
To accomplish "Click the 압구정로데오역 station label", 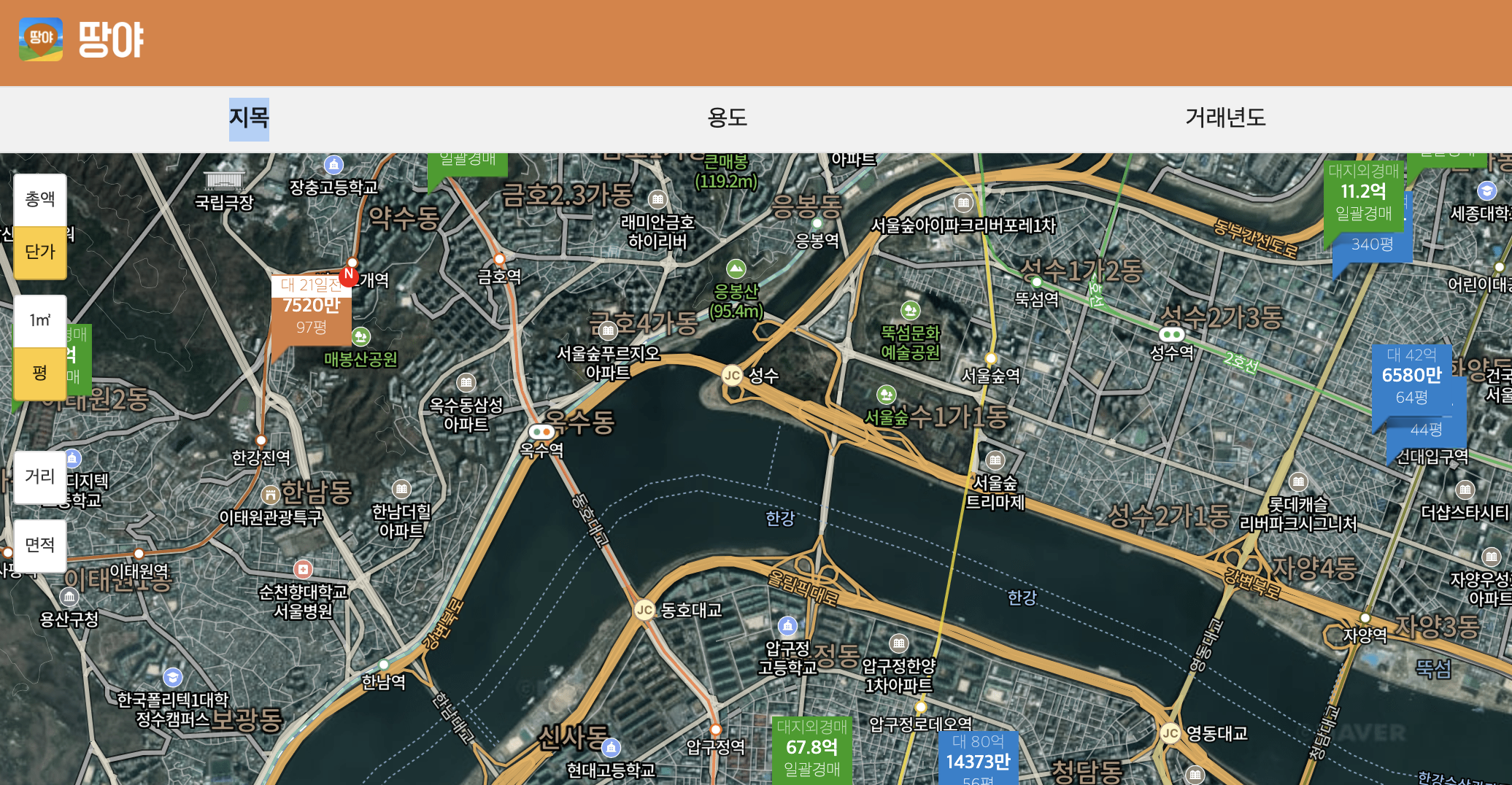I will [921, 724].
